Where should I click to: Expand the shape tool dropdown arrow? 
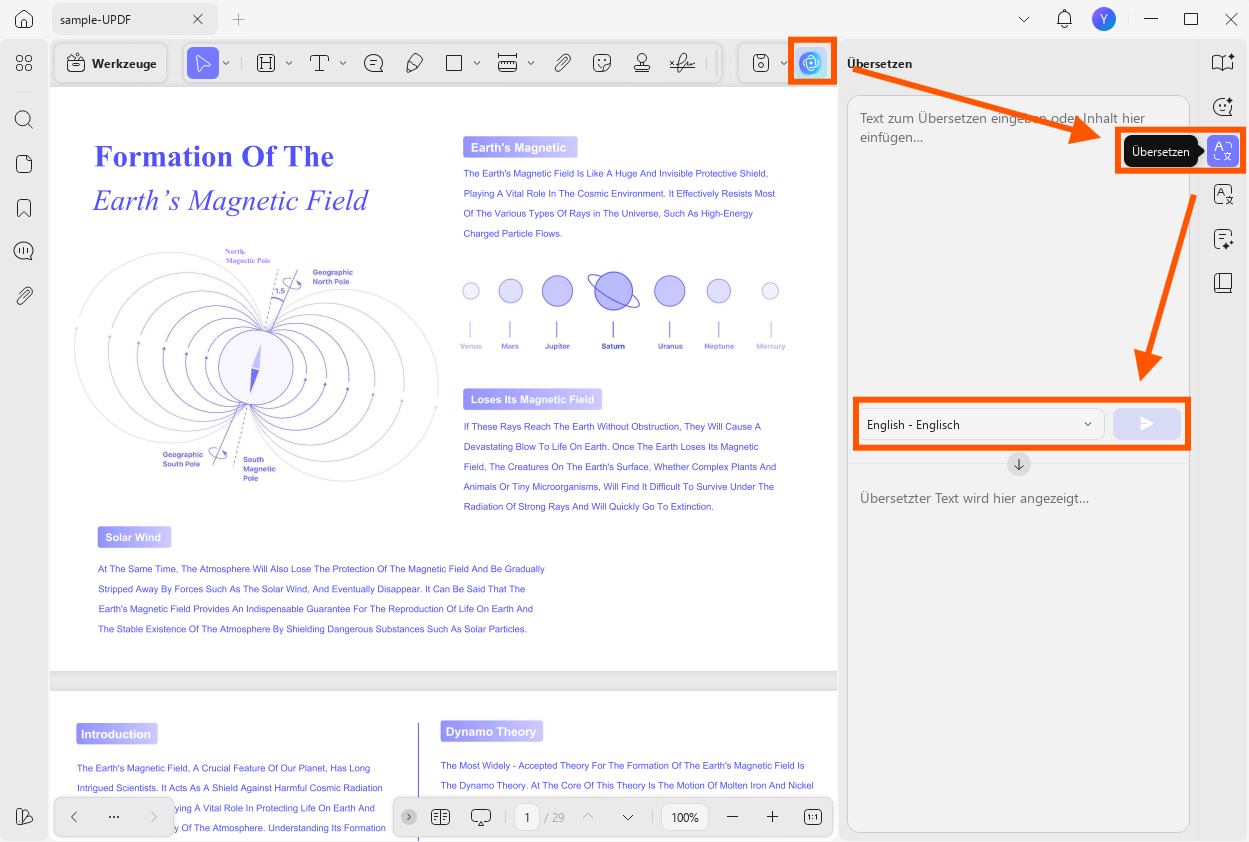point(477,63)
